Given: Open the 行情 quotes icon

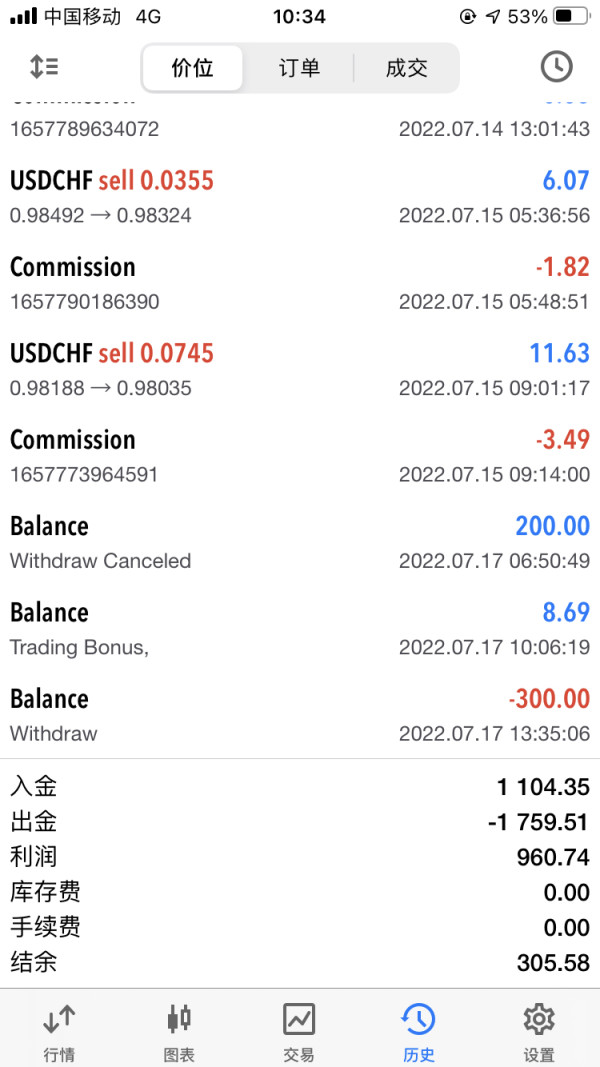Looking at the screenshot, I should [59, 1030].
